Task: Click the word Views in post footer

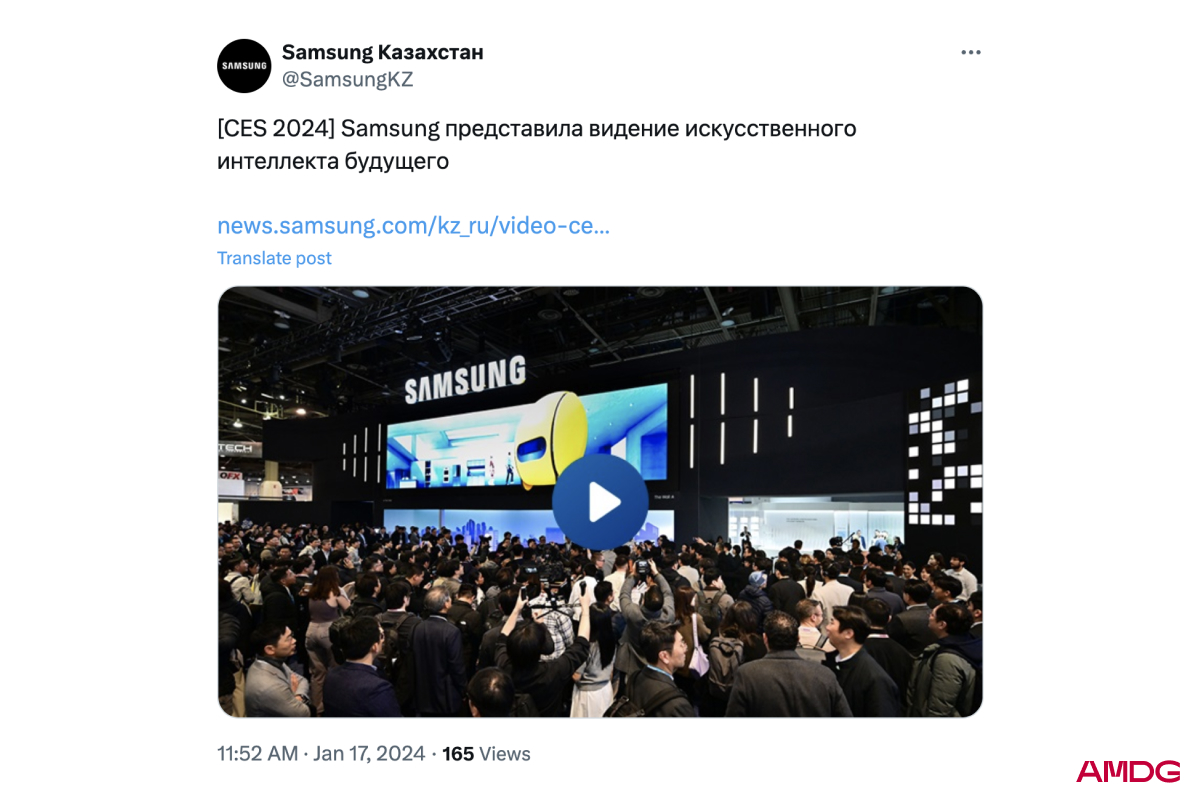Action: coord(505,754)
